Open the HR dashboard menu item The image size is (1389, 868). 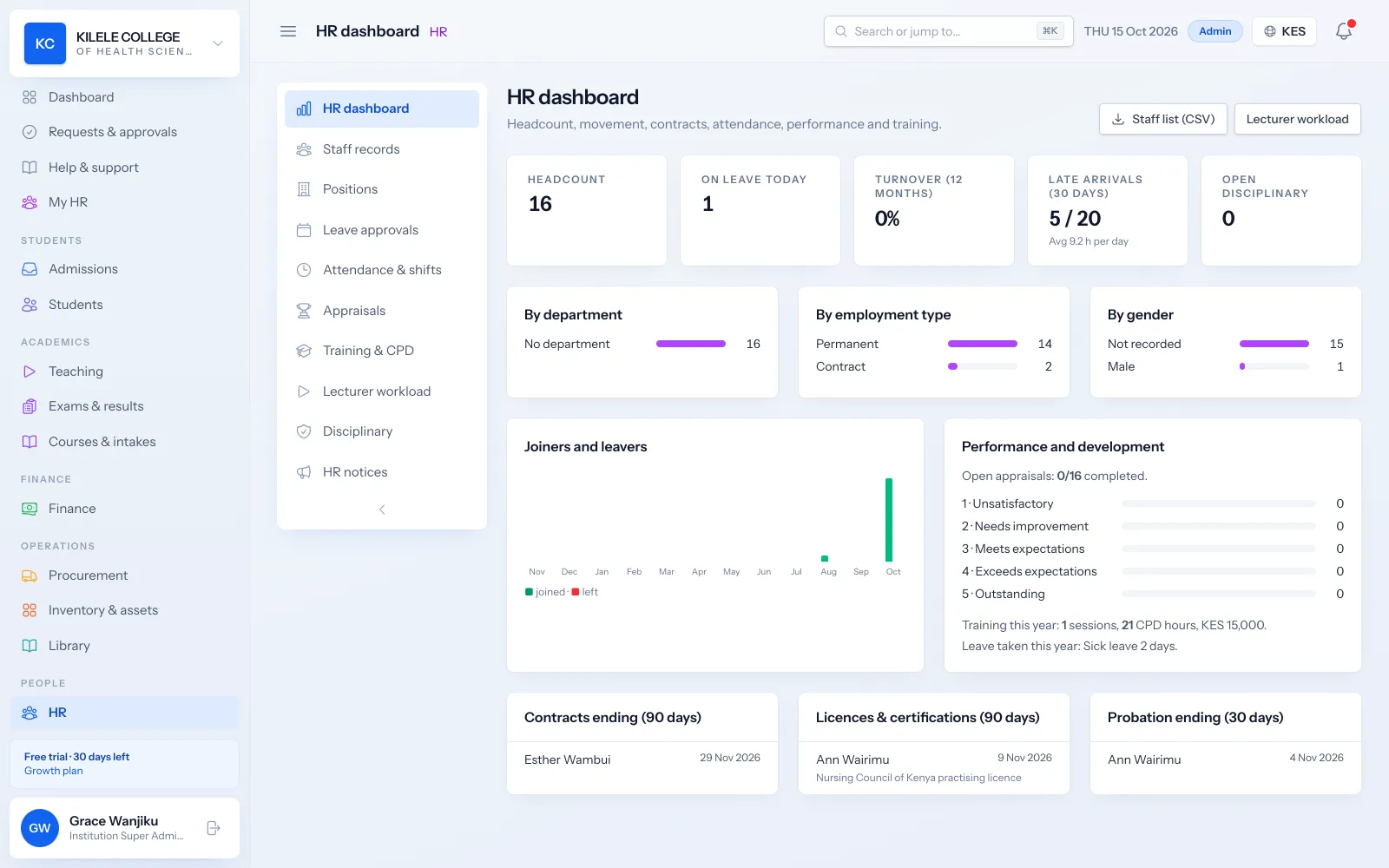(382, 108)
